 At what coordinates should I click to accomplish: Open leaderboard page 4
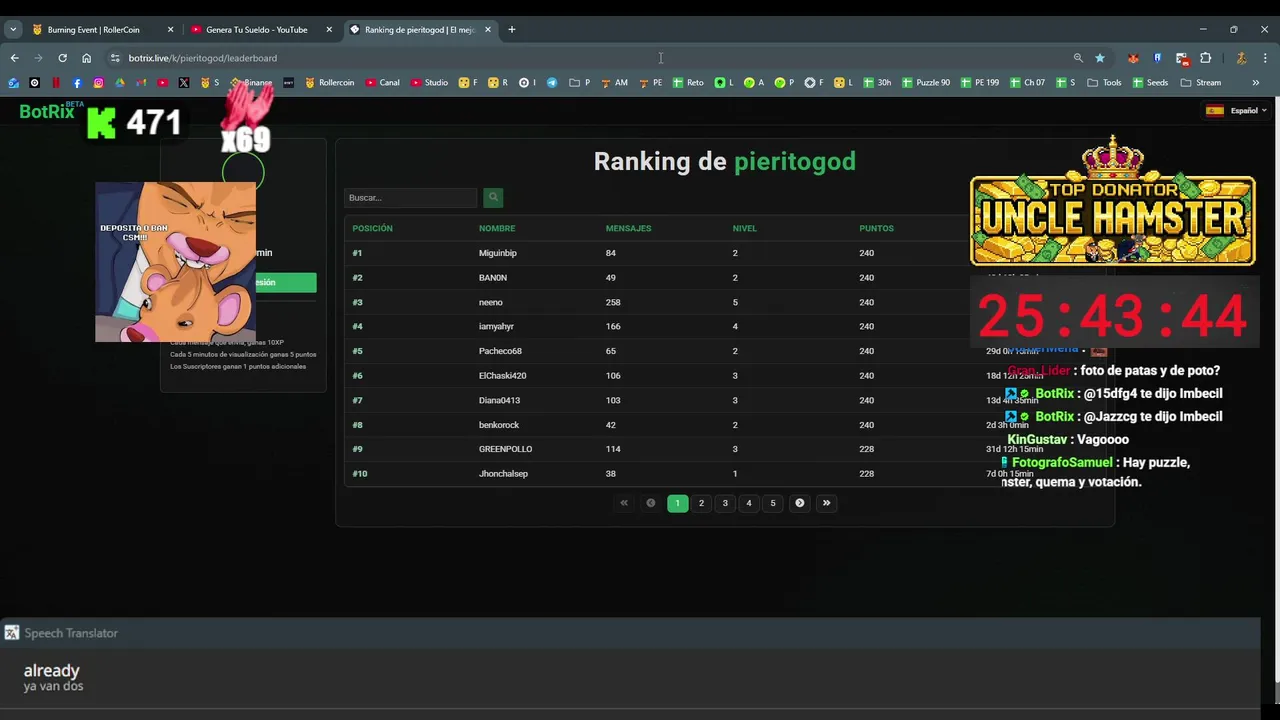749,503
